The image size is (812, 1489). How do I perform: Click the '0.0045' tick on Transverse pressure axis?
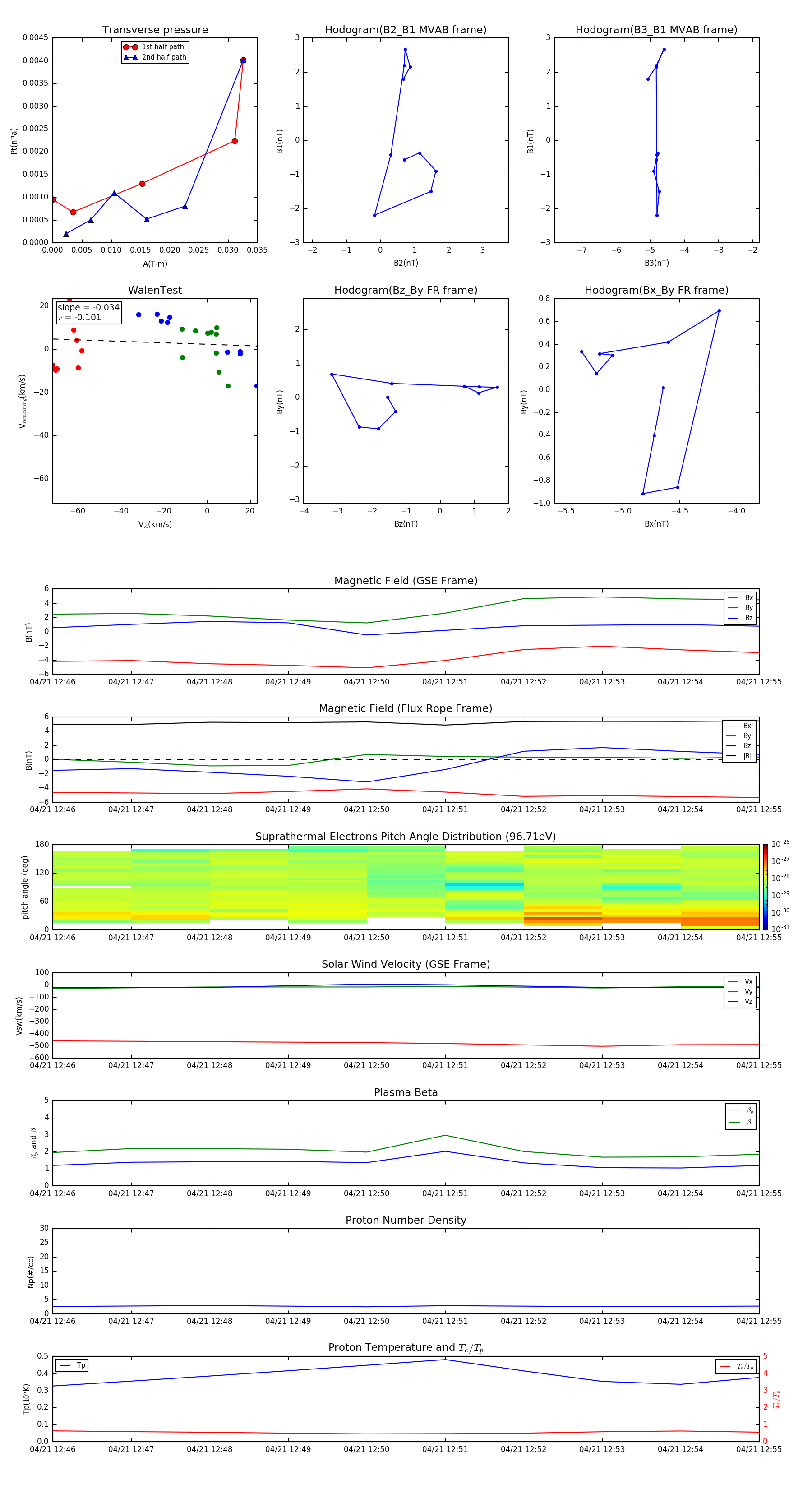click(35, 38)
